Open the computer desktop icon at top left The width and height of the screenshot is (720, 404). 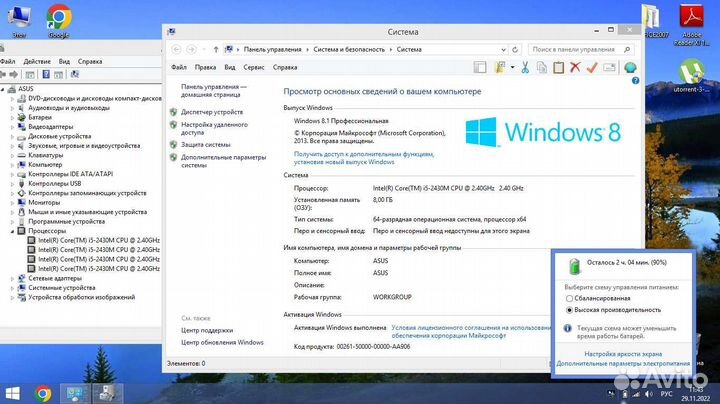(19, 21)
